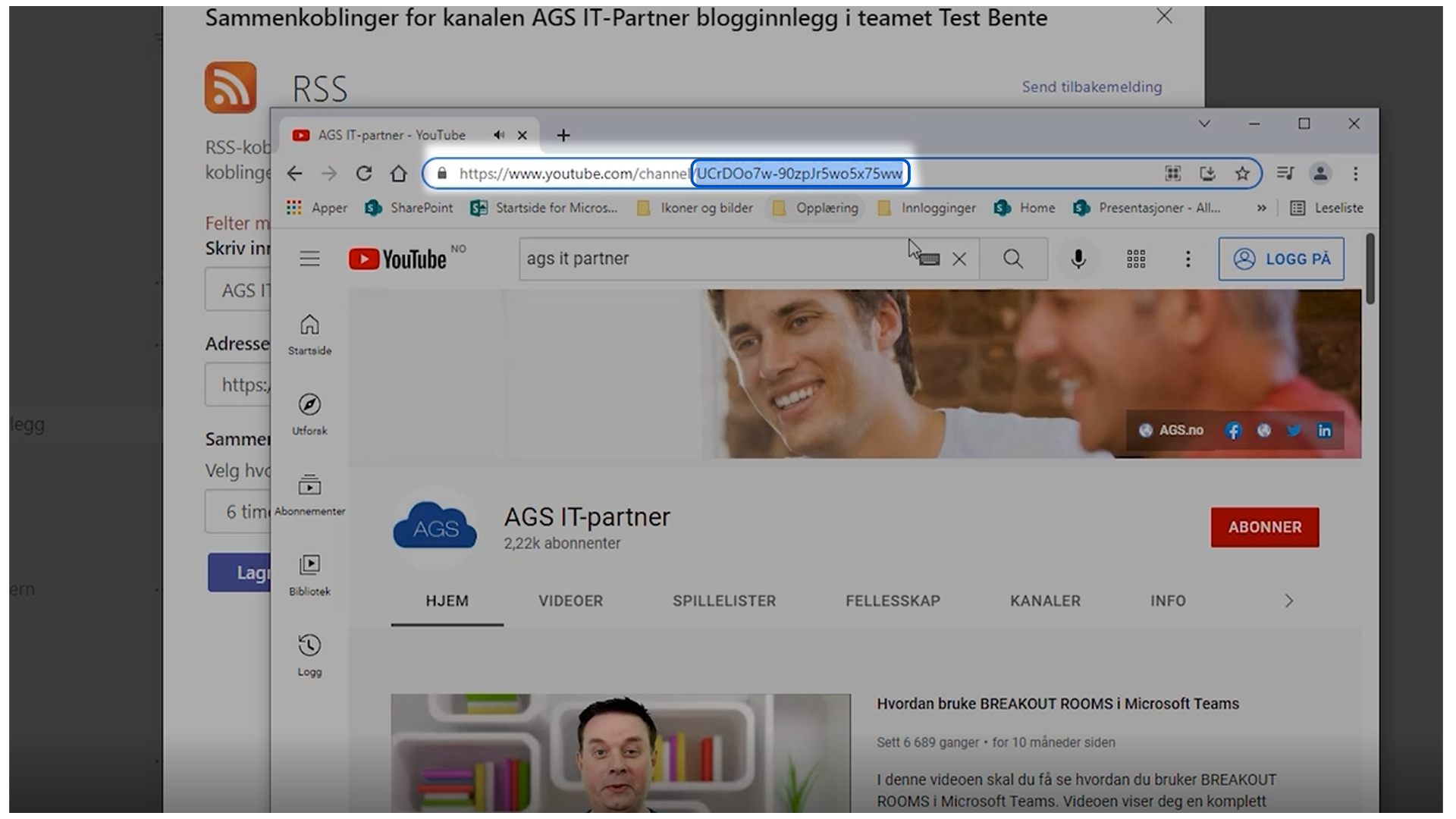Viewport: 1456px width, 819px height.
Task: Click the LOGG PÅ sign-in button
Action: click(x=1281, y=259)
